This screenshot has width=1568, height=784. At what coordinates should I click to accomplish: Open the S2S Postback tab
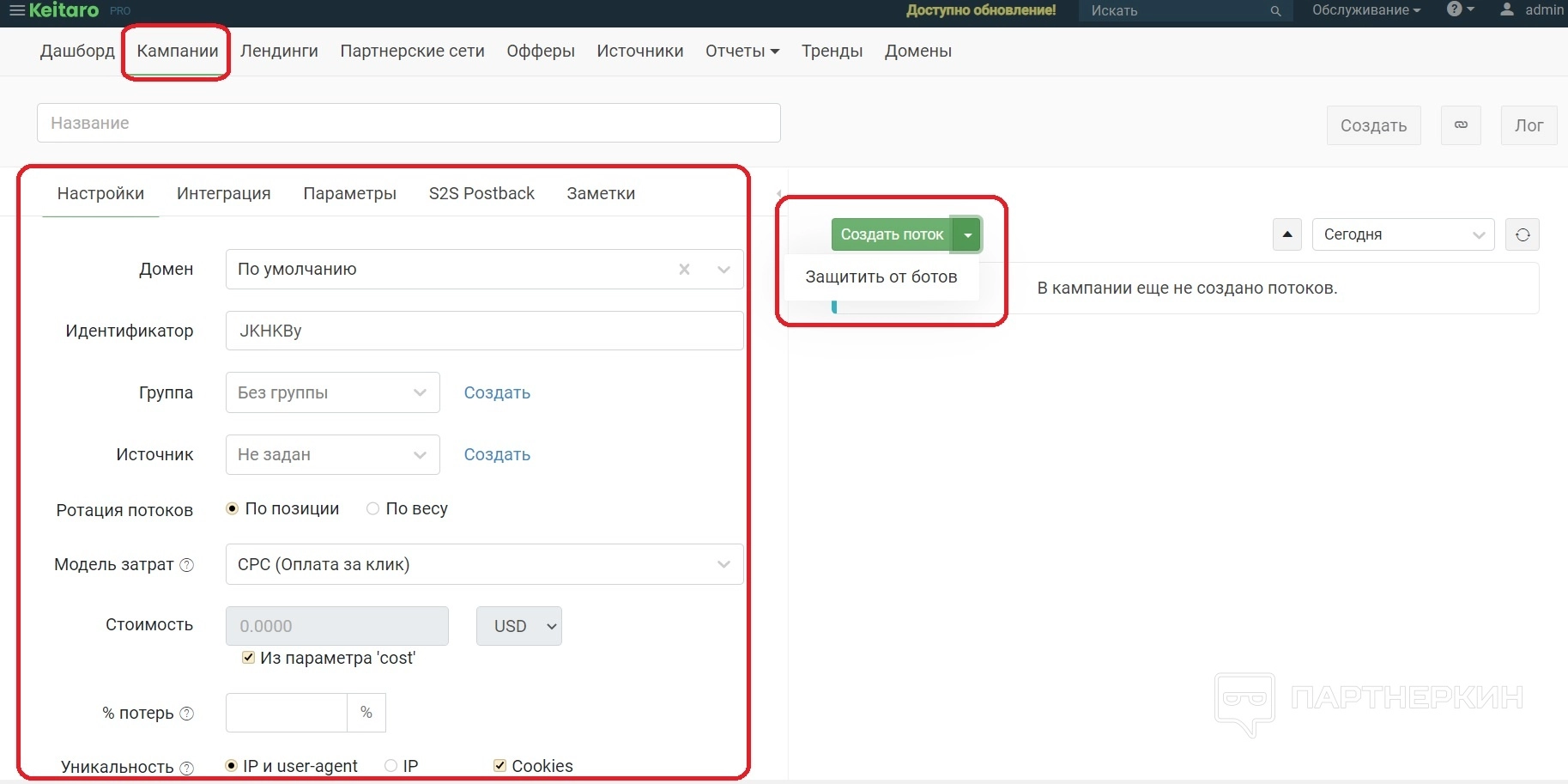click(x=481, y=194)
